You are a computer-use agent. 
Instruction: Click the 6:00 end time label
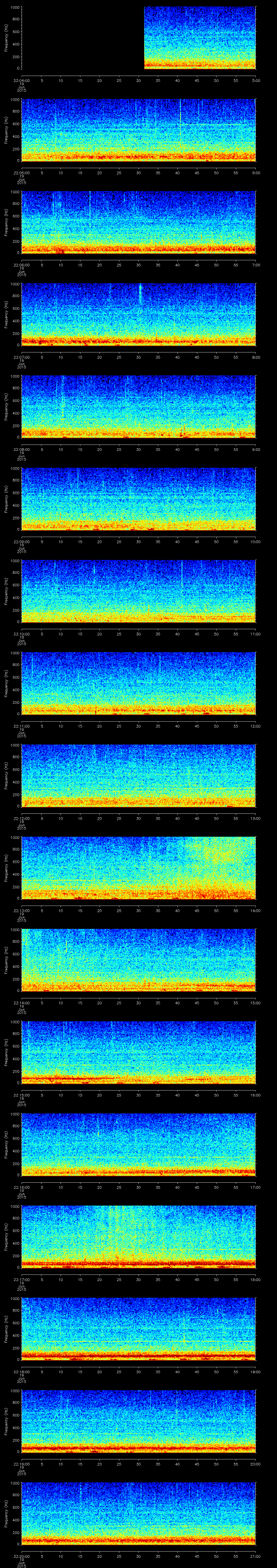coord(256,173)
